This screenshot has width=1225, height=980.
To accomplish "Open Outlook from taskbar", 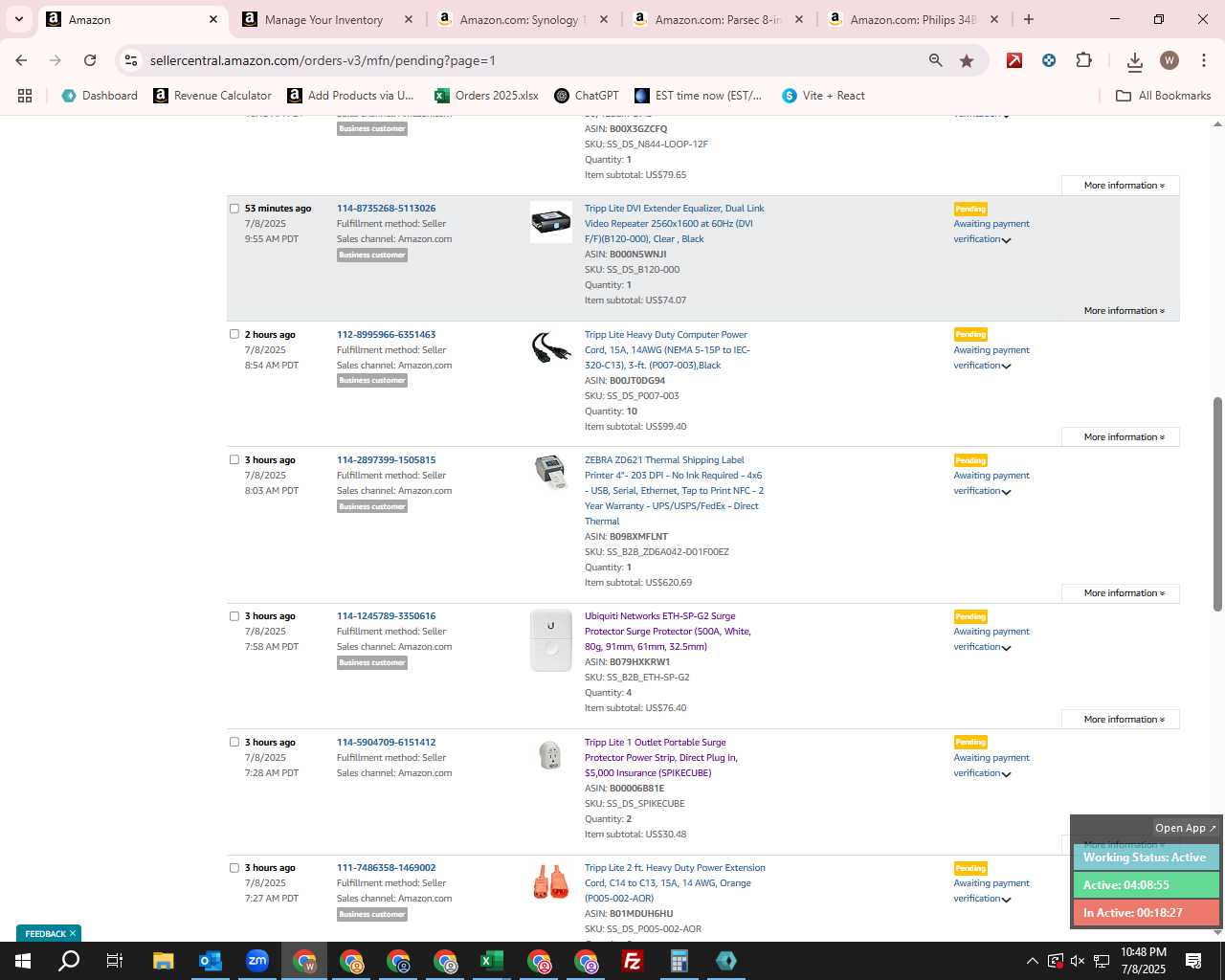I will point(210,961).
